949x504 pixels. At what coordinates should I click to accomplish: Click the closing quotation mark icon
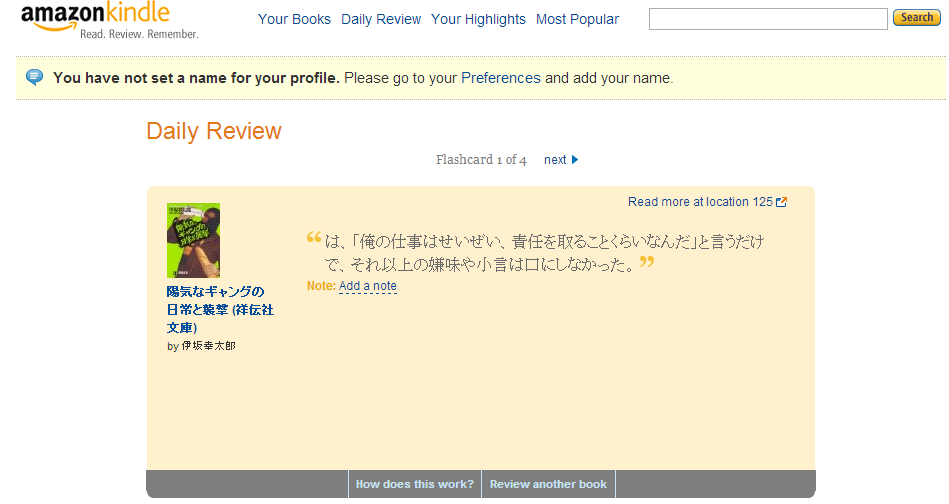pos(647,262)
